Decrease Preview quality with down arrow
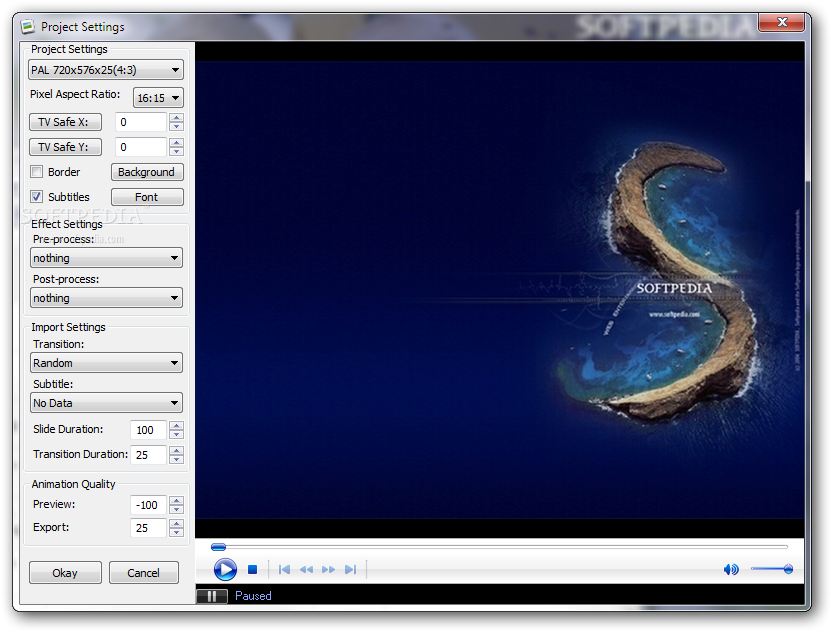 point(177,509)
